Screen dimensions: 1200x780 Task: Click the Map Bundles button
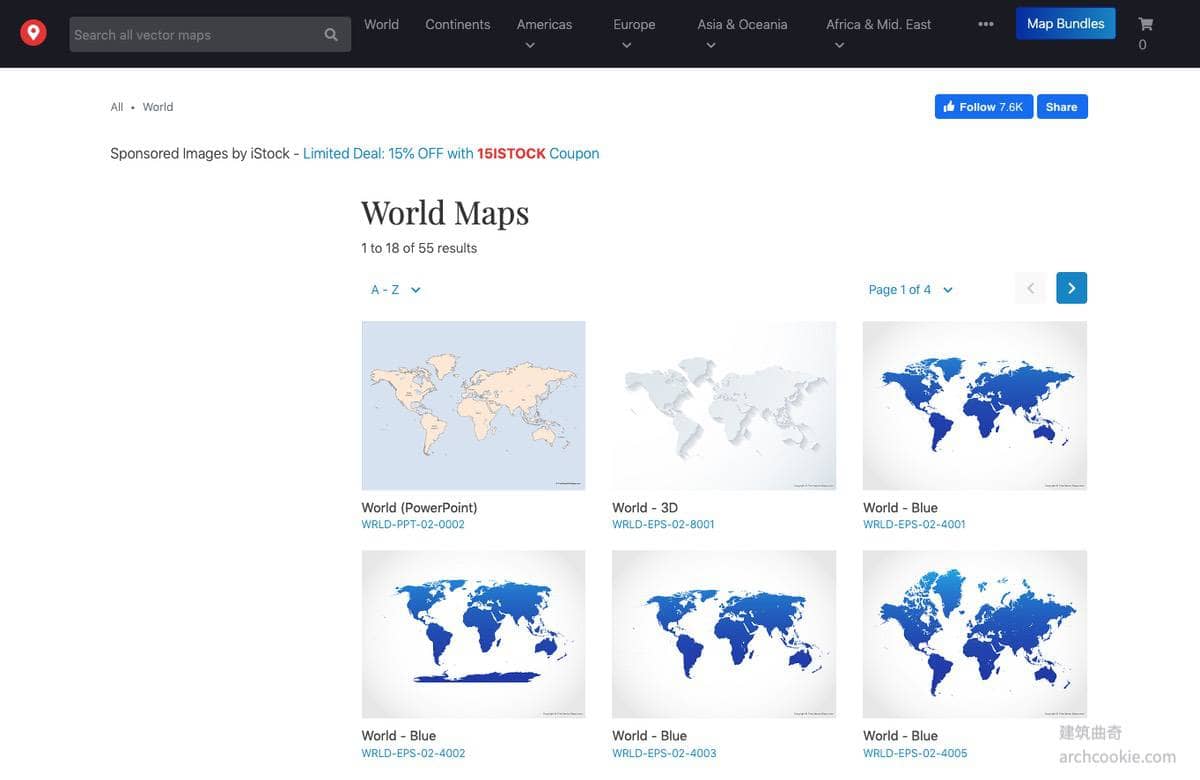coord(1065,24)
